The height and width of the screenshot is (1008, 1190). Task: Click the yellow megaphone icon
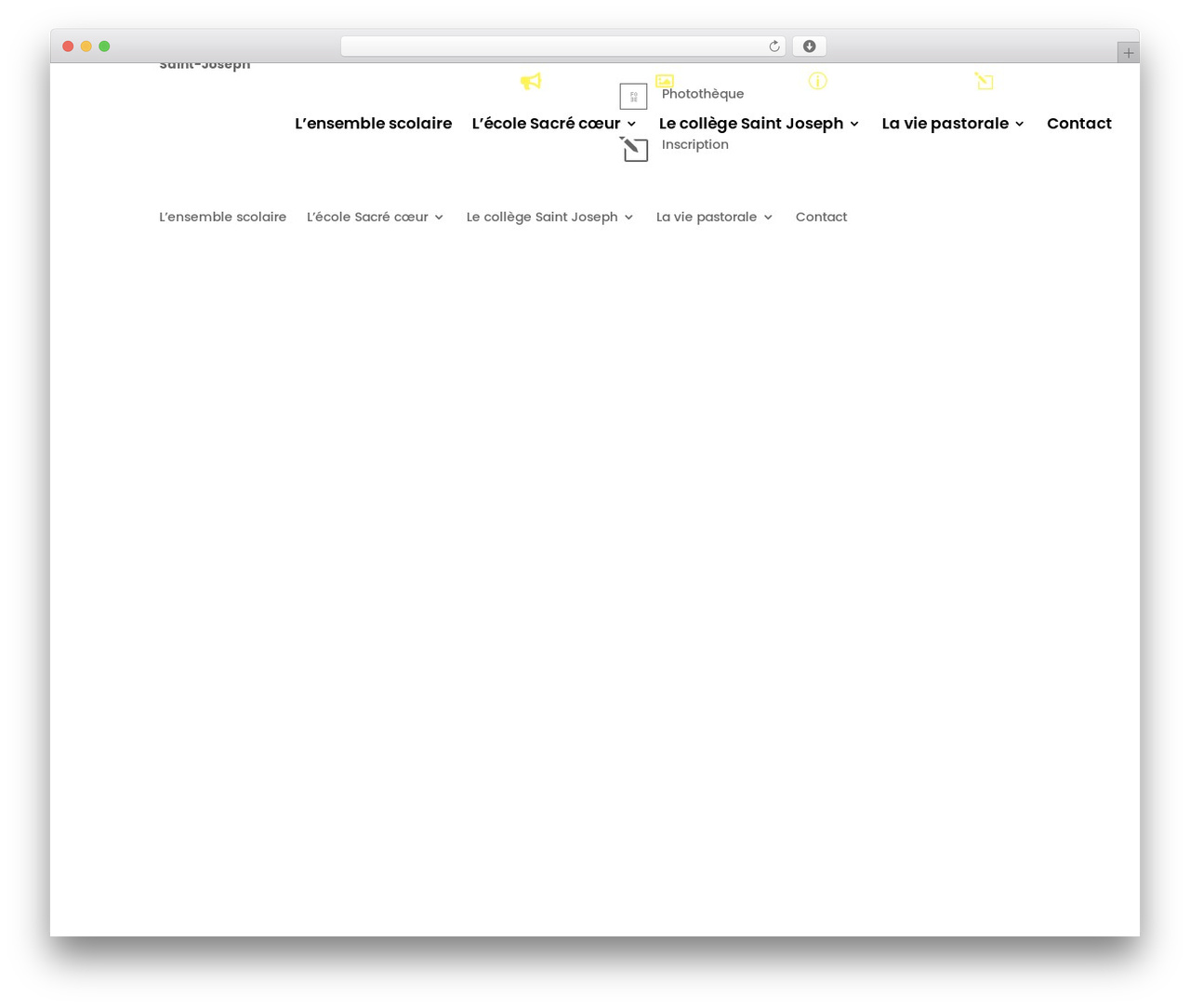click(531, 82)
